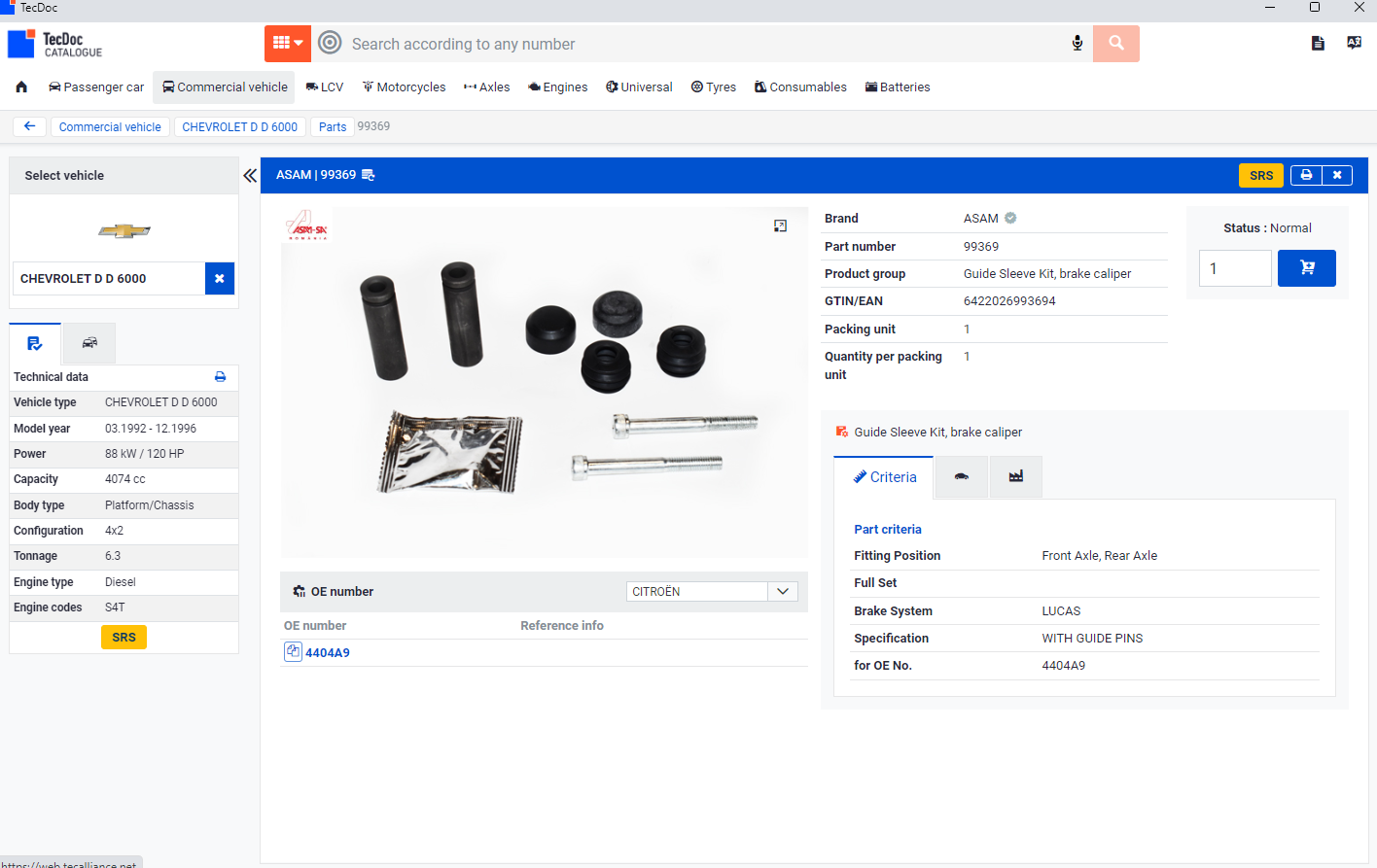The height and width of the screenshot is (868, 1377).
Task: Go to the home icon
Action: point(21,87)
